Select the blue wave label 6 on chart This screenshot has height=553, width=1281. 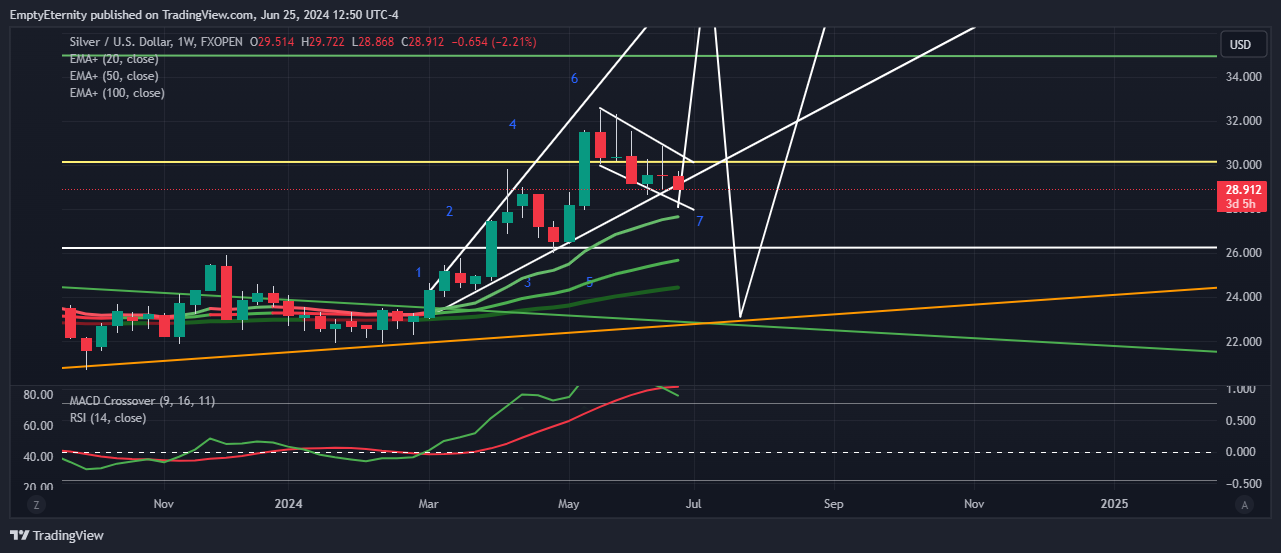[574, 78]
